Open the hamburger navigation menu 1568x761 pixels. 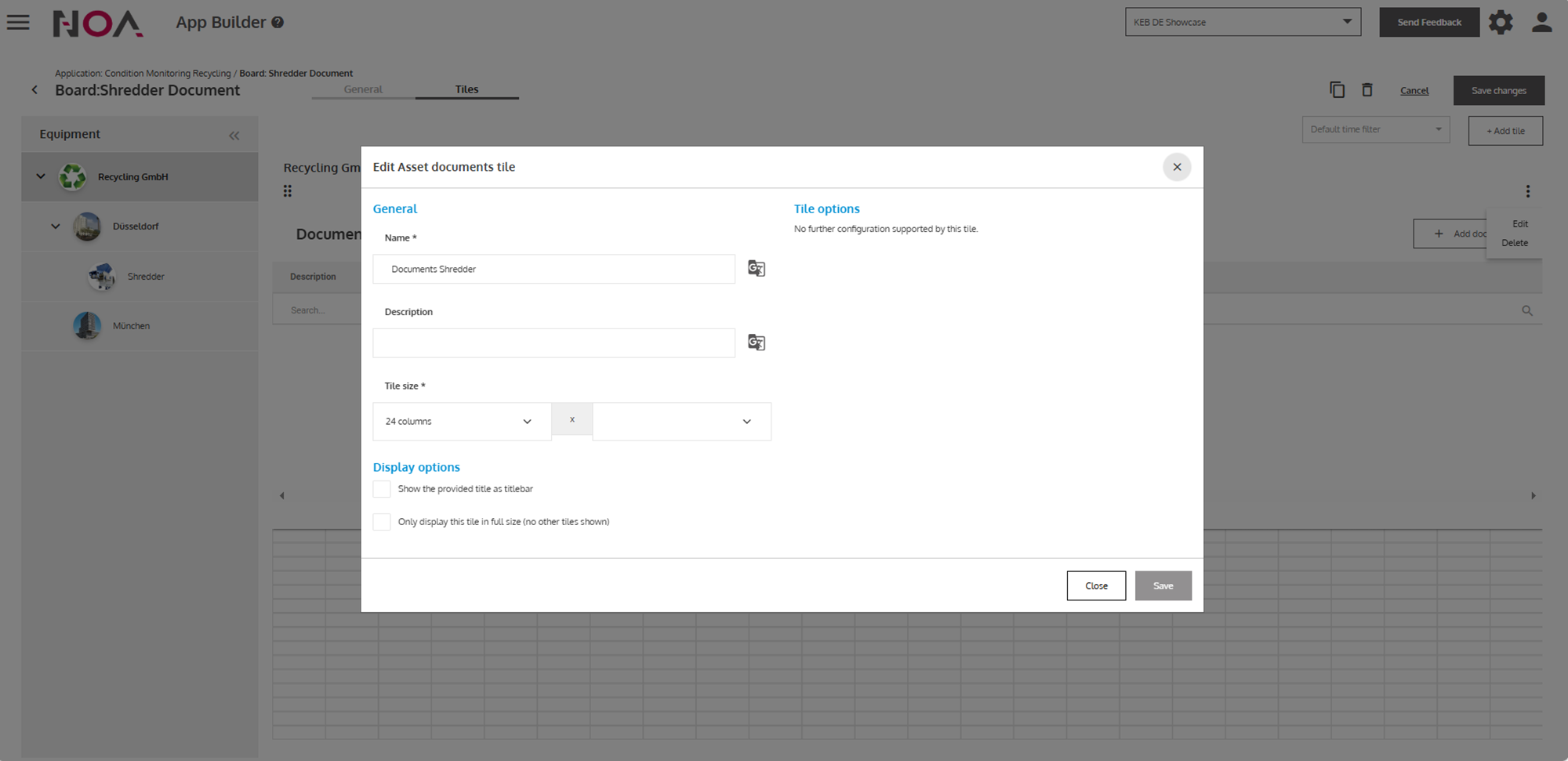click(x=18, y=22)
